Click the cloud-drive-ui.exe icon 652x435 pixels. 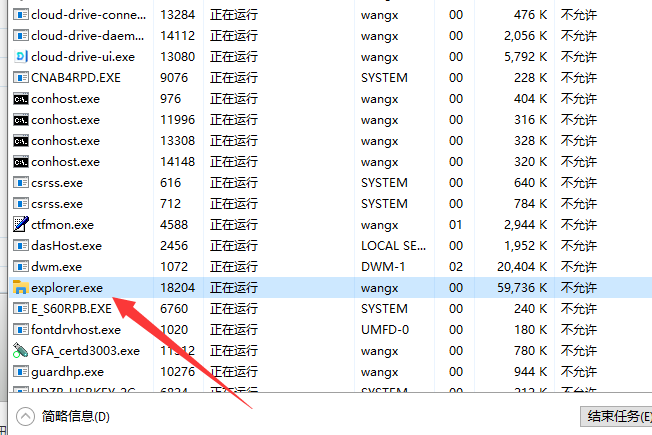click(20, 57)
